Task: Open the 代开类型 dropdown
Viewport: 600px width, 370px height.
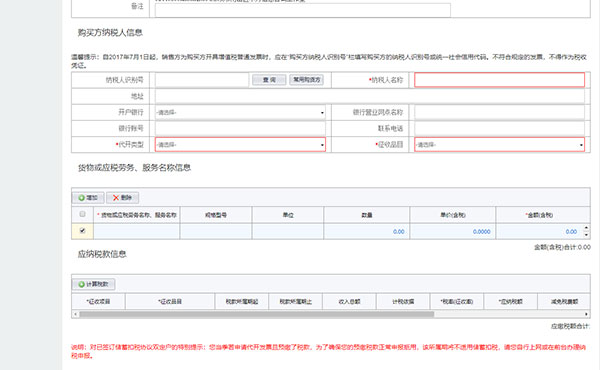Action: 240,145
